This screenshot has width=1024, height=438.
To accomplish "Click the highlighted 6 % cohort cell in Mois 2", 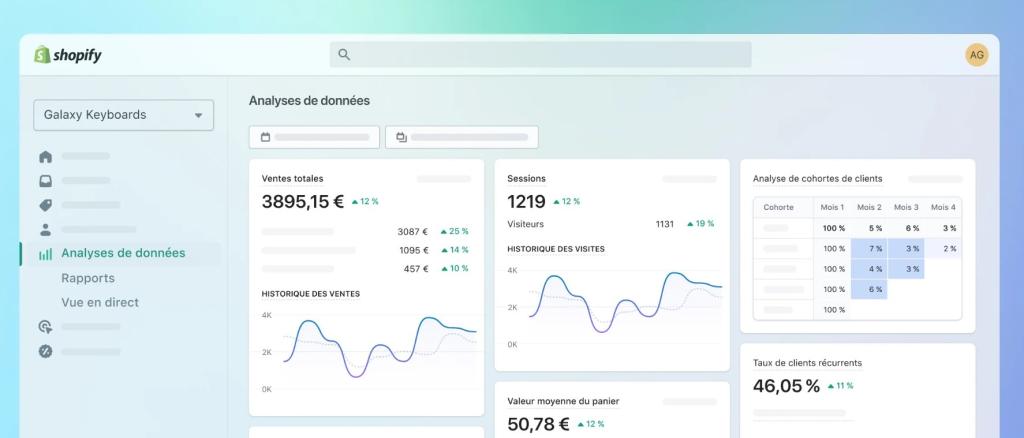I will coord(869,289).
